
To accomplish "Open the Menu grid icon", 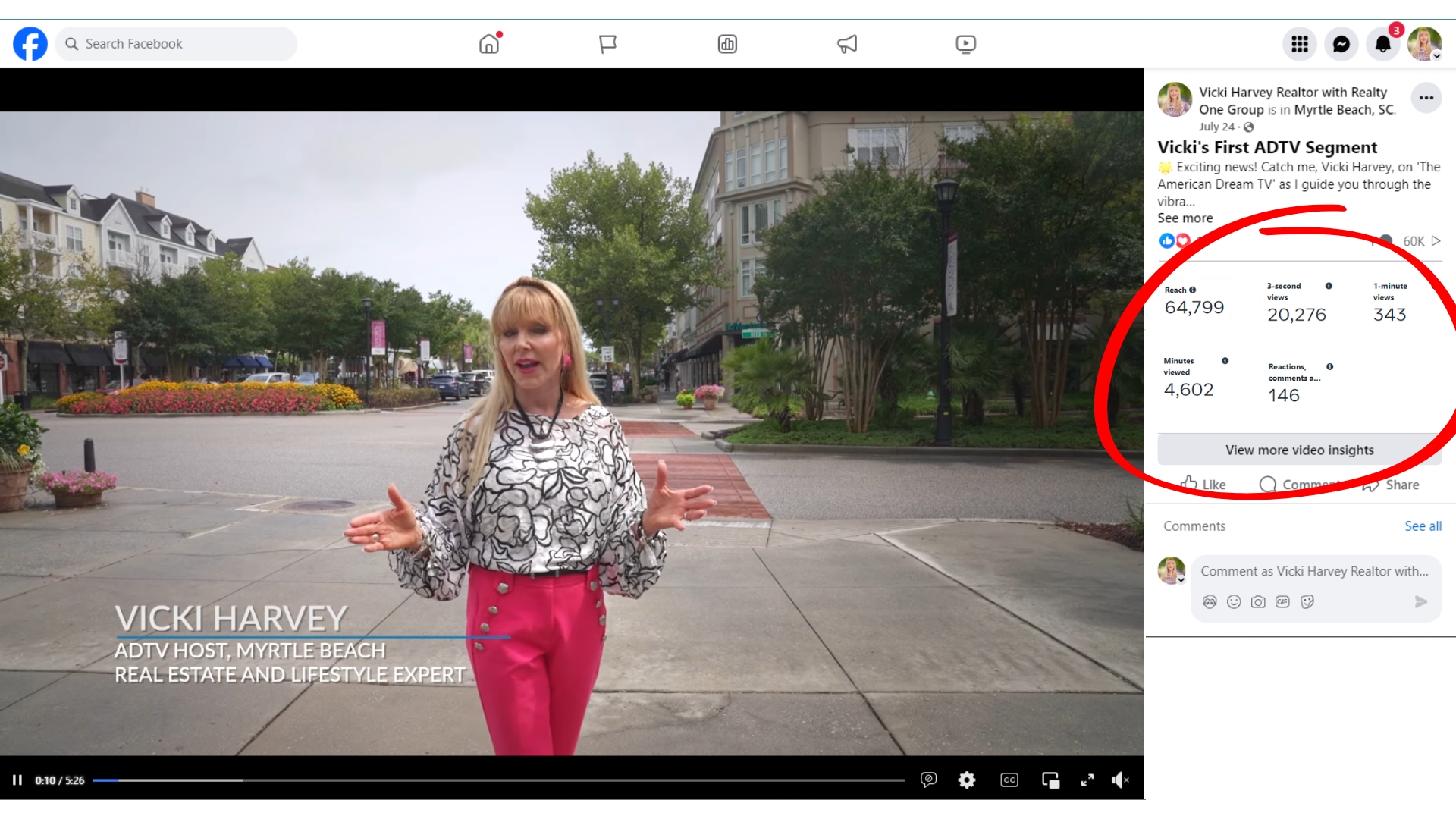I will point(1300,44).
